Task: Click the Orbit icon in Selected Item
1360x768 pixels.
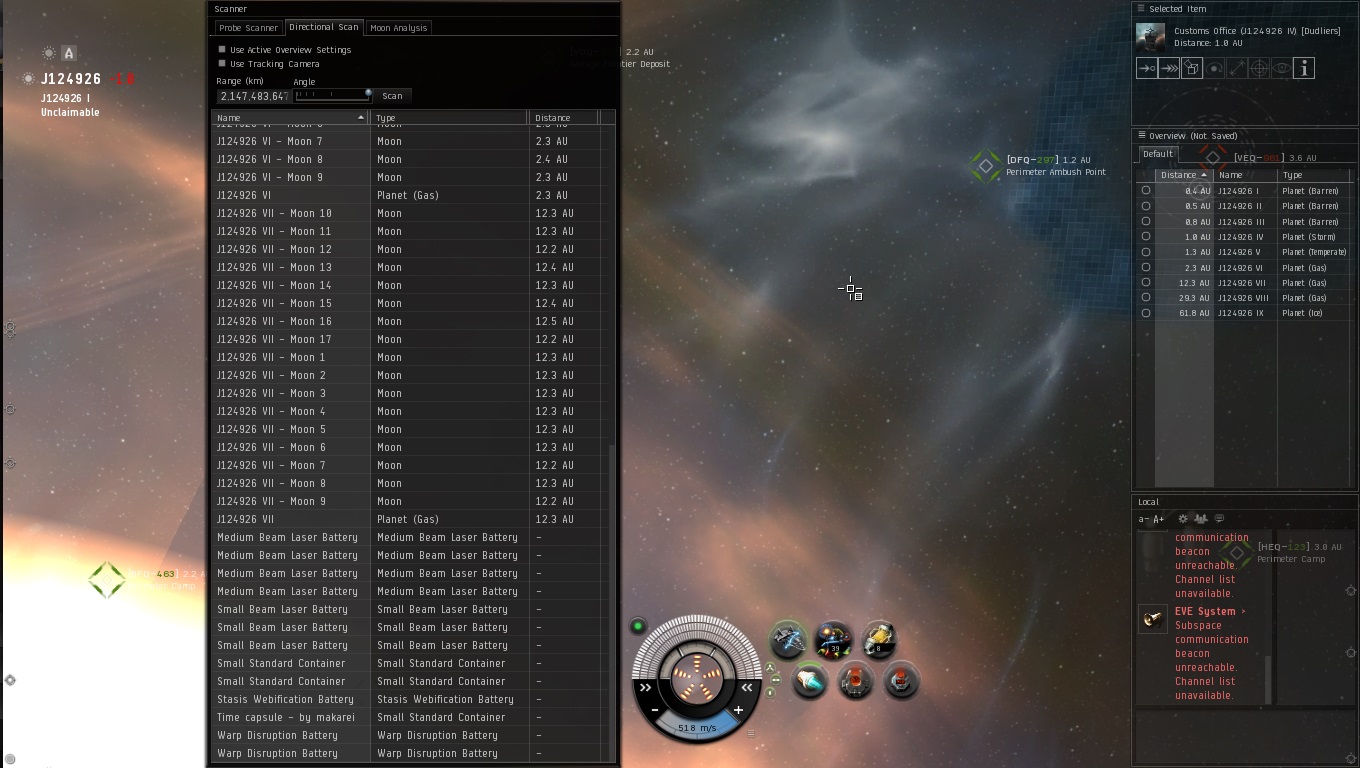Action: 1214,68
